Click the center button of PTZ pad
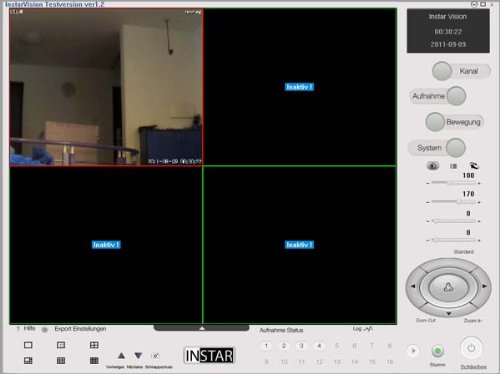 [x=448, y=287]
